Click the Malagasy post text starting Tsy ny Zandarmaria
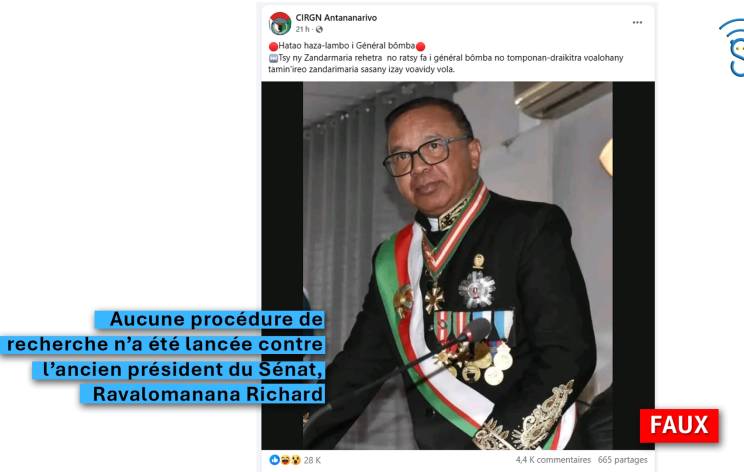The image size is (744, 472). click(x=446, y=64)
